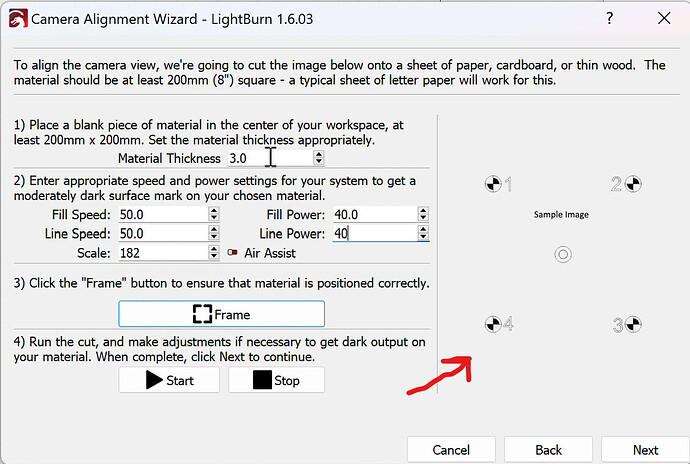Click the Line Power label

pos(292,234)
